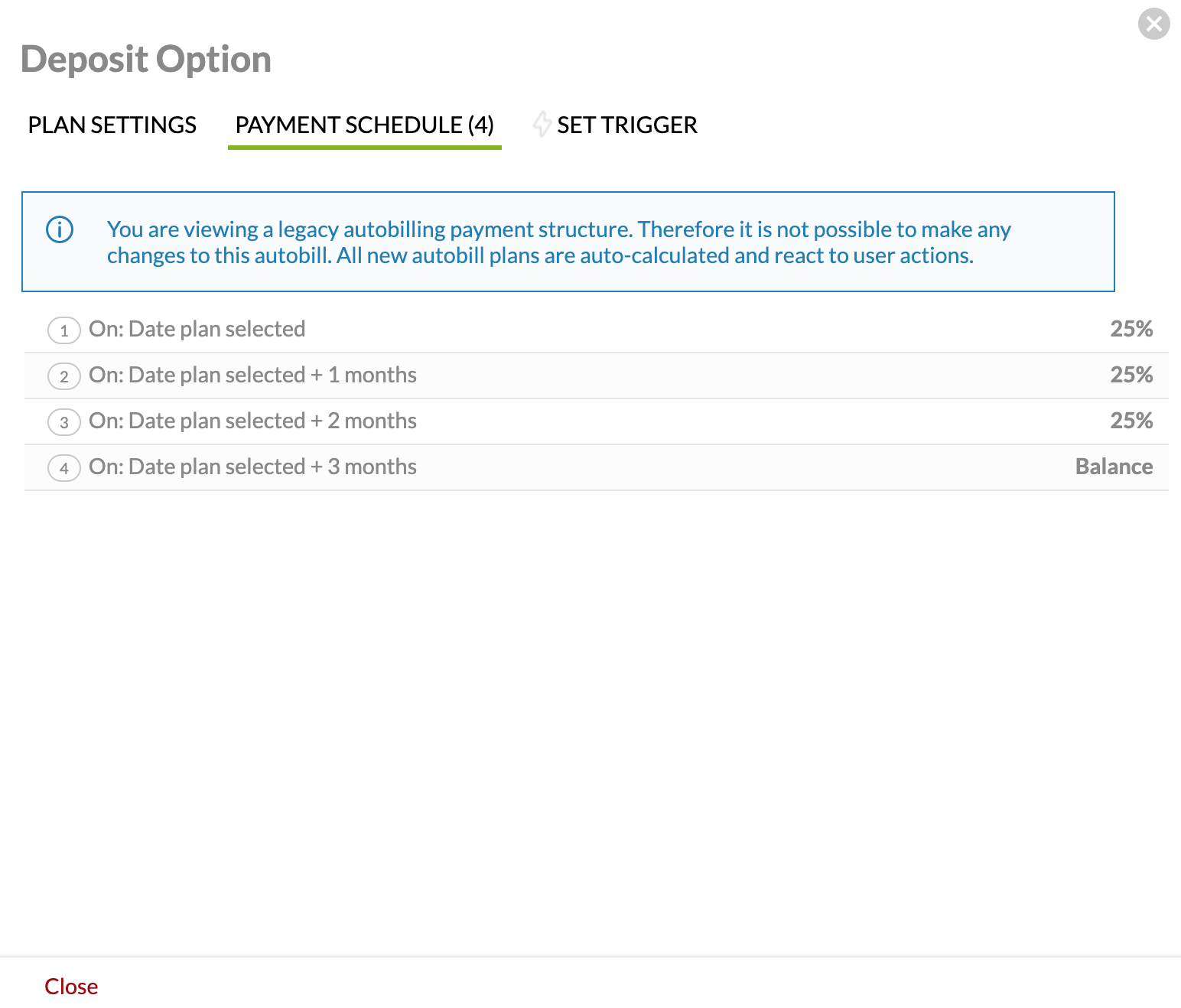Open the Payment Schedule (4) tab
1181x1008 pixels.
[x=364, y=125]
